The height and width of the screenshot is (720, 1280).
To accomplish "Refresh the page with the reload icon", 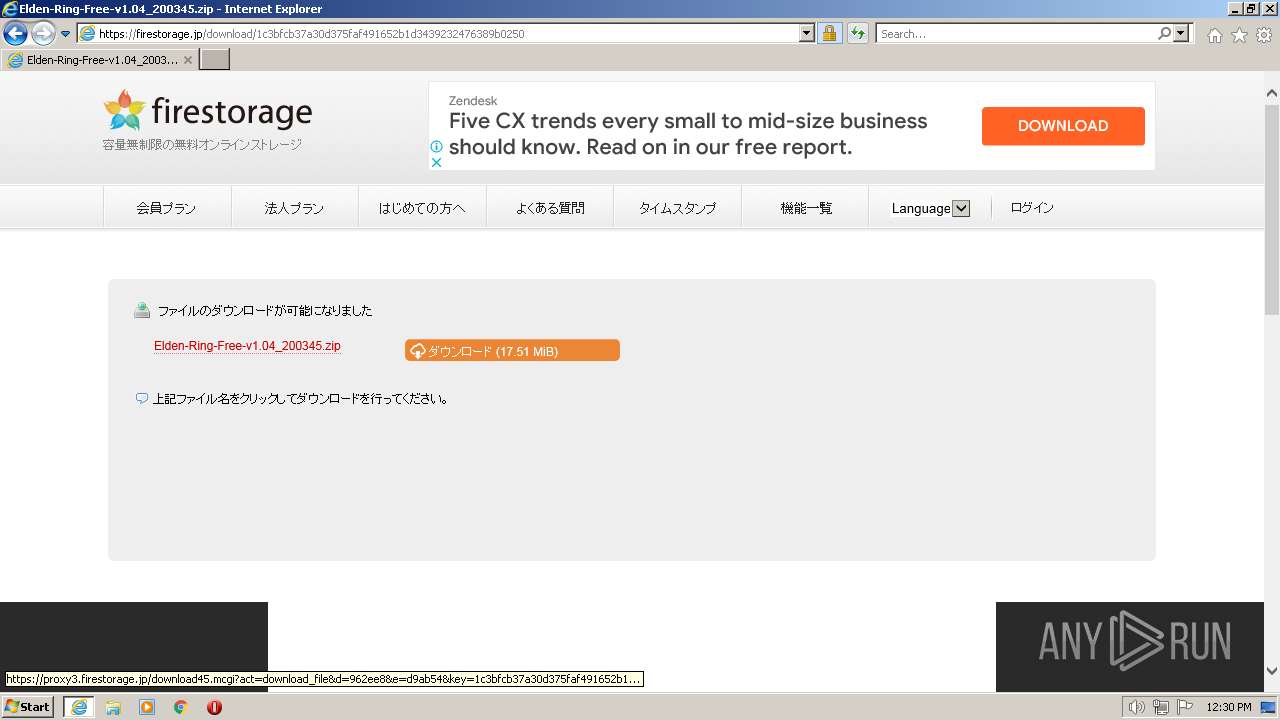I will tap(858, 34).
